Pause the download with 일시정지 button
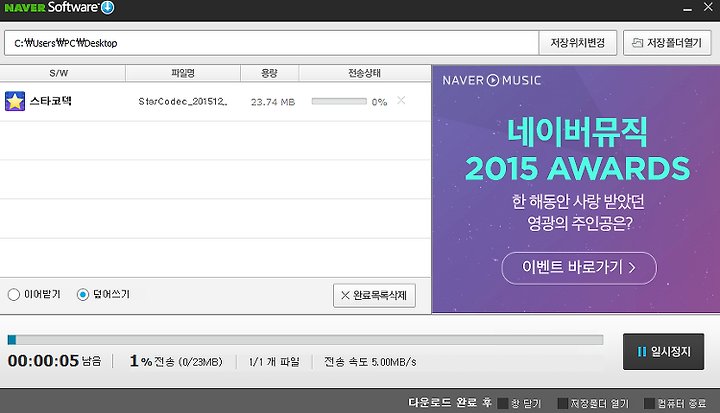 [x=664, y=351]
